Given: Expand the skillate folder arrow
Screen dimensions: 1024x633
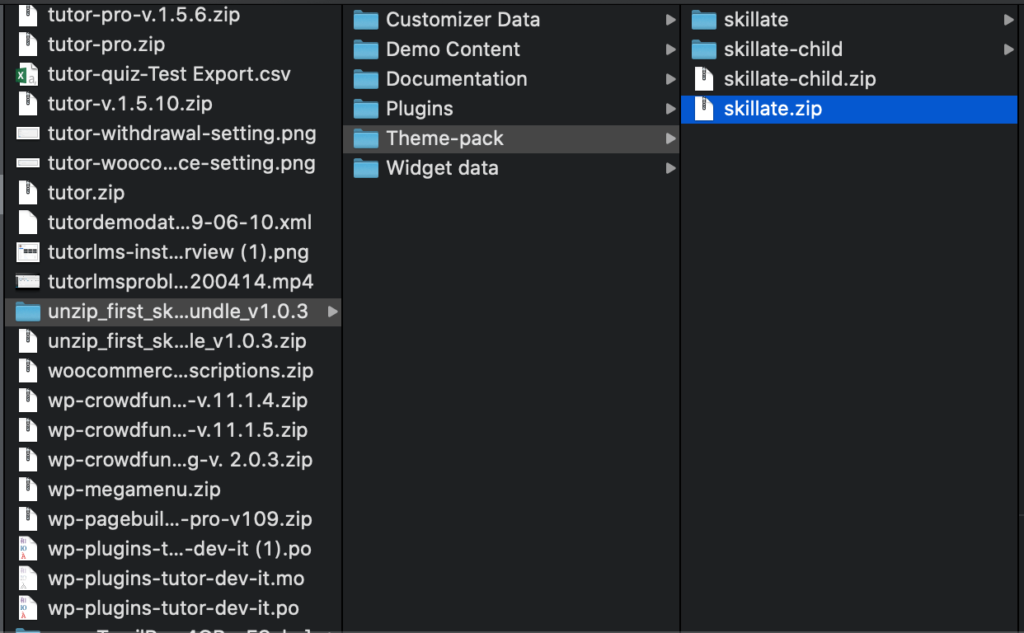Looking at the screenshot, I should click(x=1008, y=20).
